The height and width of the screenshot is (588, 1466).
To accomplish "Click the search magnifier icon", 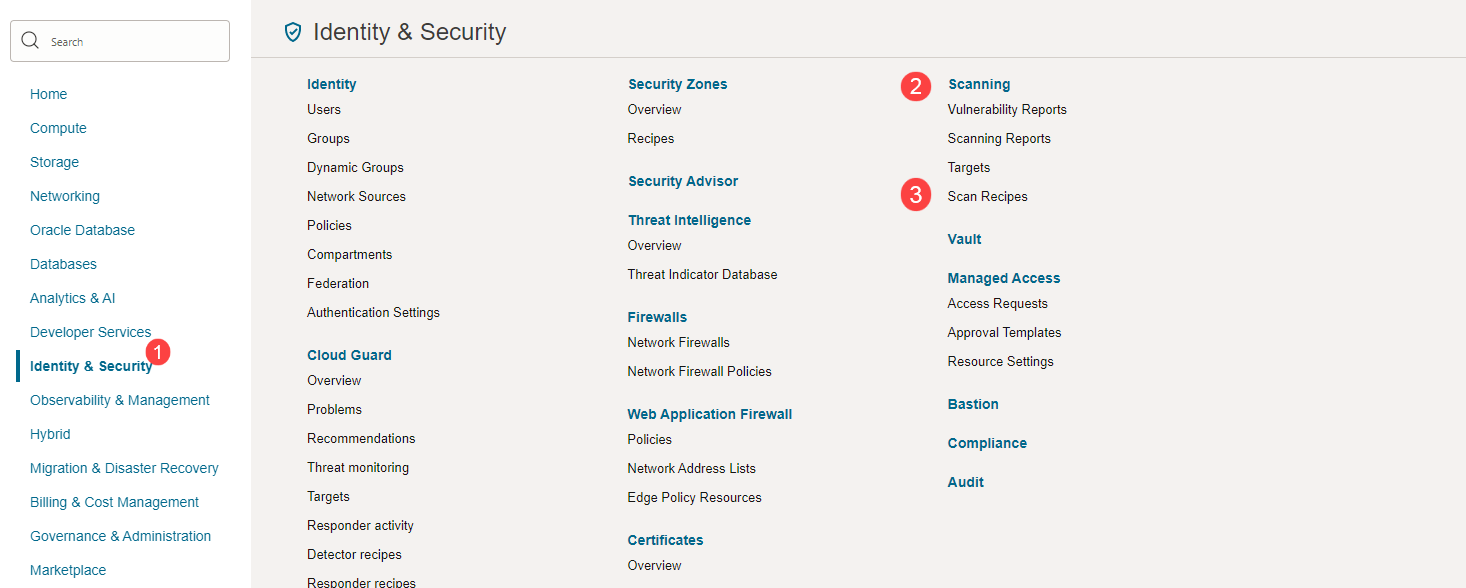I will click(30, 41).
